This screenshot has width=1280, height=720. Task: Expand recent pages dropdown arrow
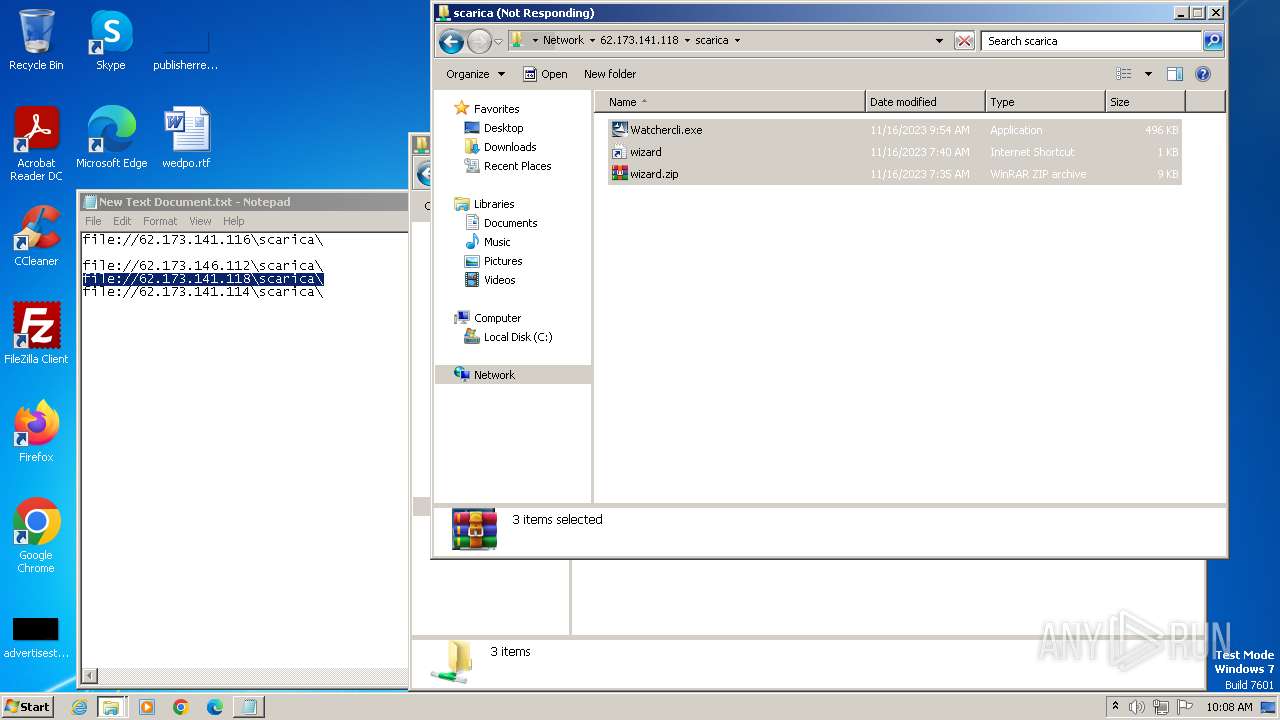pyautogui.click(x=498, y=41)
